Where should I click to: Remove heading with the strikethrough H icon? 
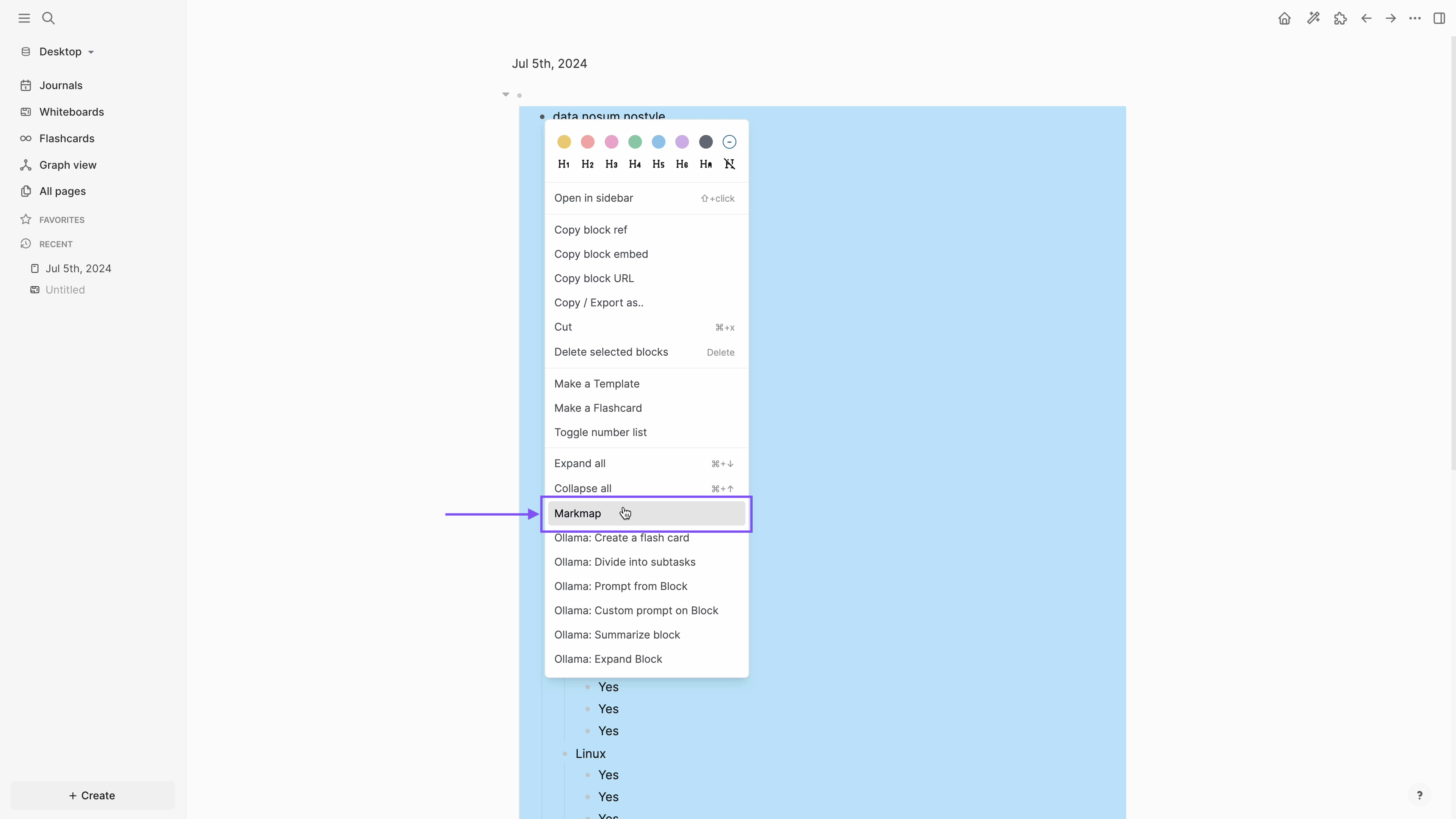pos(729,164)
